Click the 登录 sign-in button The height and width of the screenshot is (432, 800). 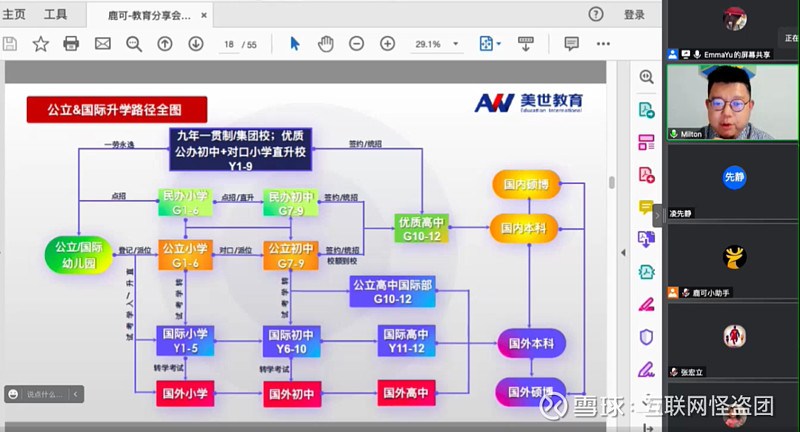point(634,15)
